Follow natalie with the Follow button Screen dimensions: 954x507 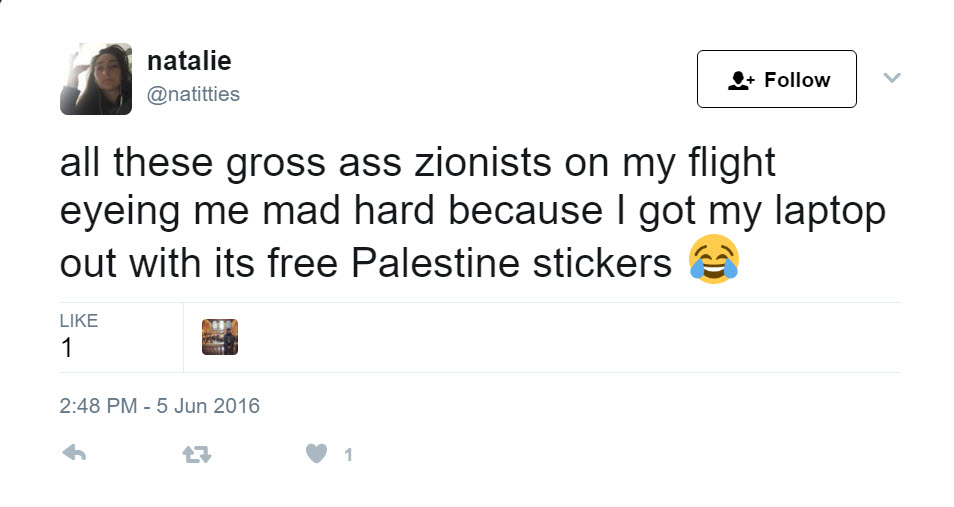(x=776, y=79)
